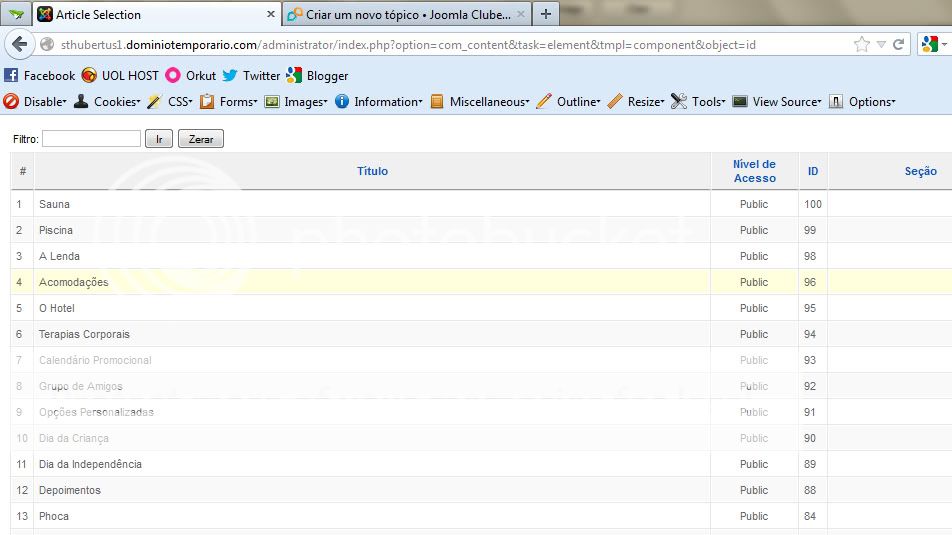Reload the page using refresh icon
Viewport: 952px width, 535px height.
point(899,45)
